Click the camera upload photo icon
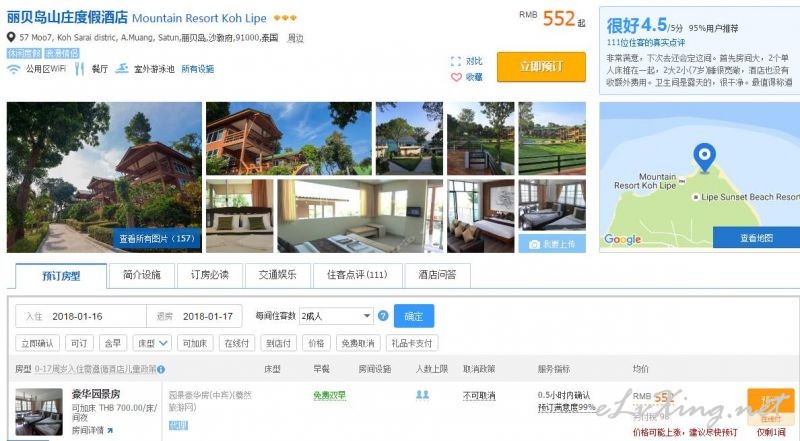The width and height of the screenshot is (800, 441). 534,244
